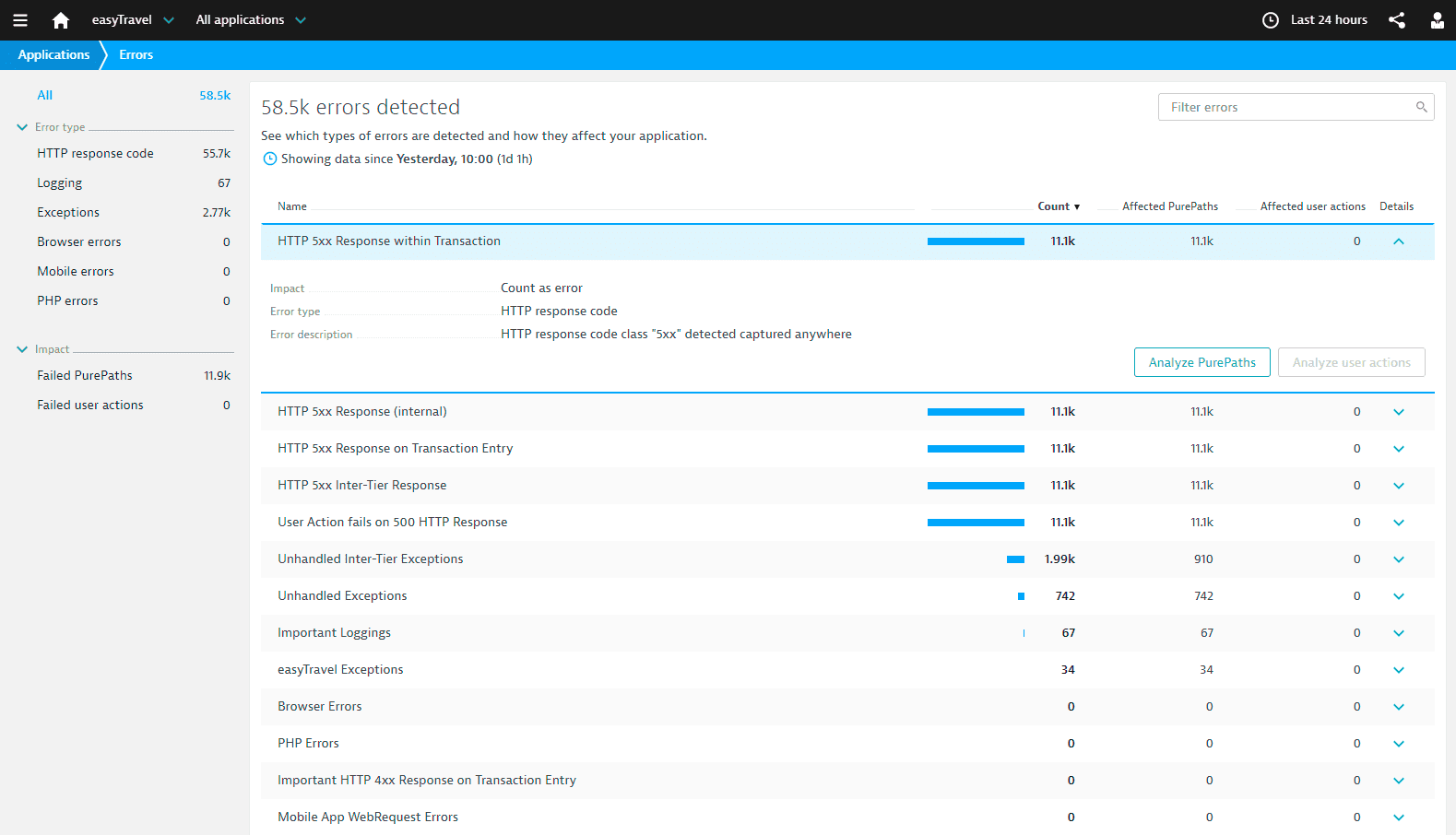Expand details for Unhandled Inter-Tier Exceptions
Image resolution: width=1456 pixels, height=835 pixels.
(x=1399, y=559)
